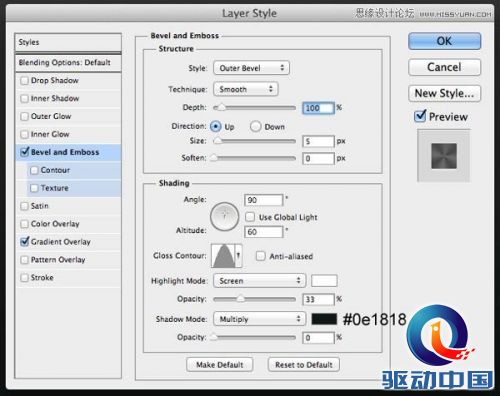
Task: Open the Style dropdown showing Outer Bevel
Action: pos(251,68)
